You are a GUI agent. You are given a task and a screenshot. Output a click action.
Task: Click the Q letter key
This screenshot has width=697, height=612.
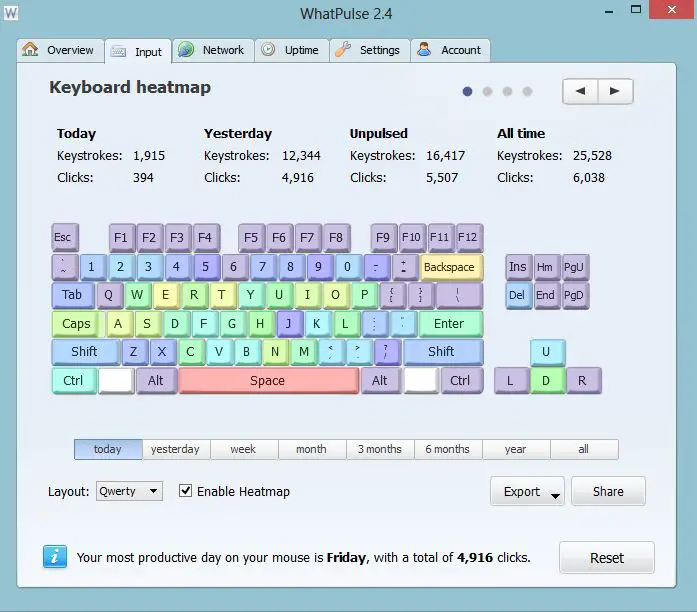click(110, 295)
